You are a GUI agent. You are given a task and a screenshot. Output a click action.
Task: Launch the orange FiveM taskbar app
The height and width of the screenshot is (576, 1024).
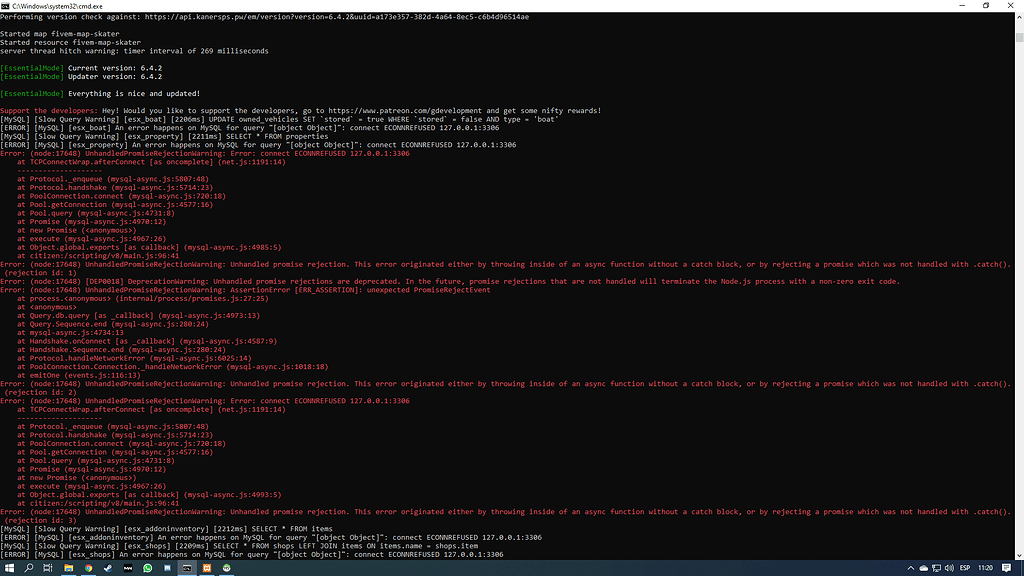click(x=207, y=567)
